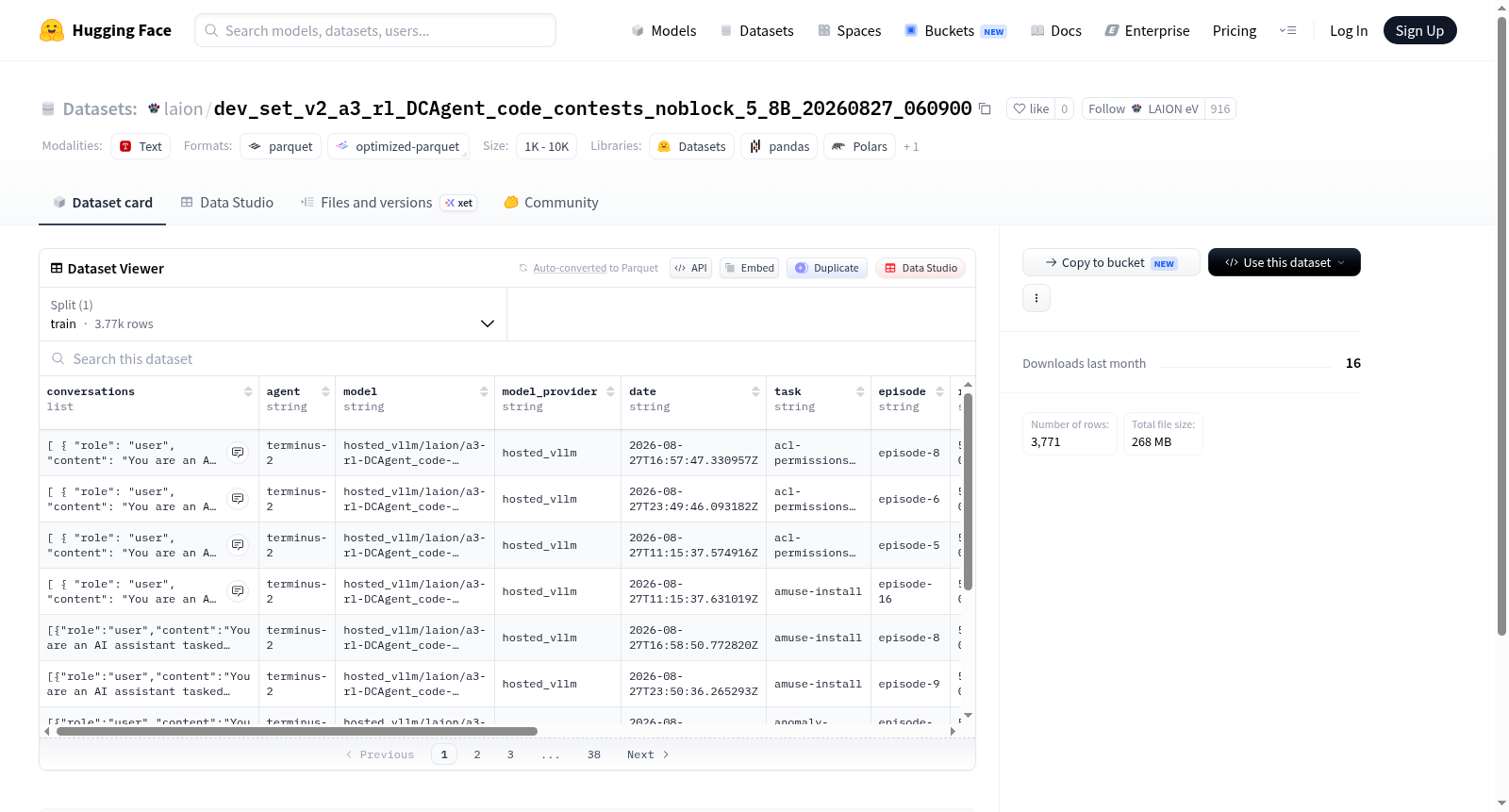Open conversation viewer icon in episode-16 row

(238, 591)
